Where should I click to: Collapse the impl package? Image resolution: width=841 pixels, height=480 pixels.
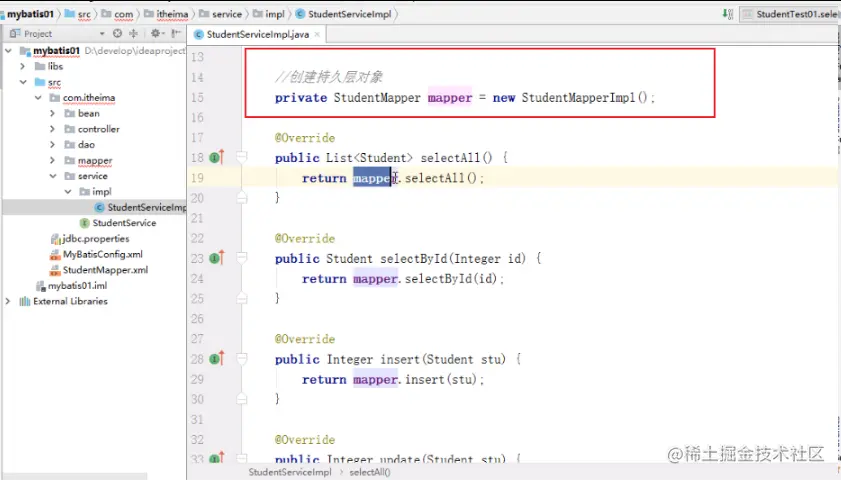[68, 191]
